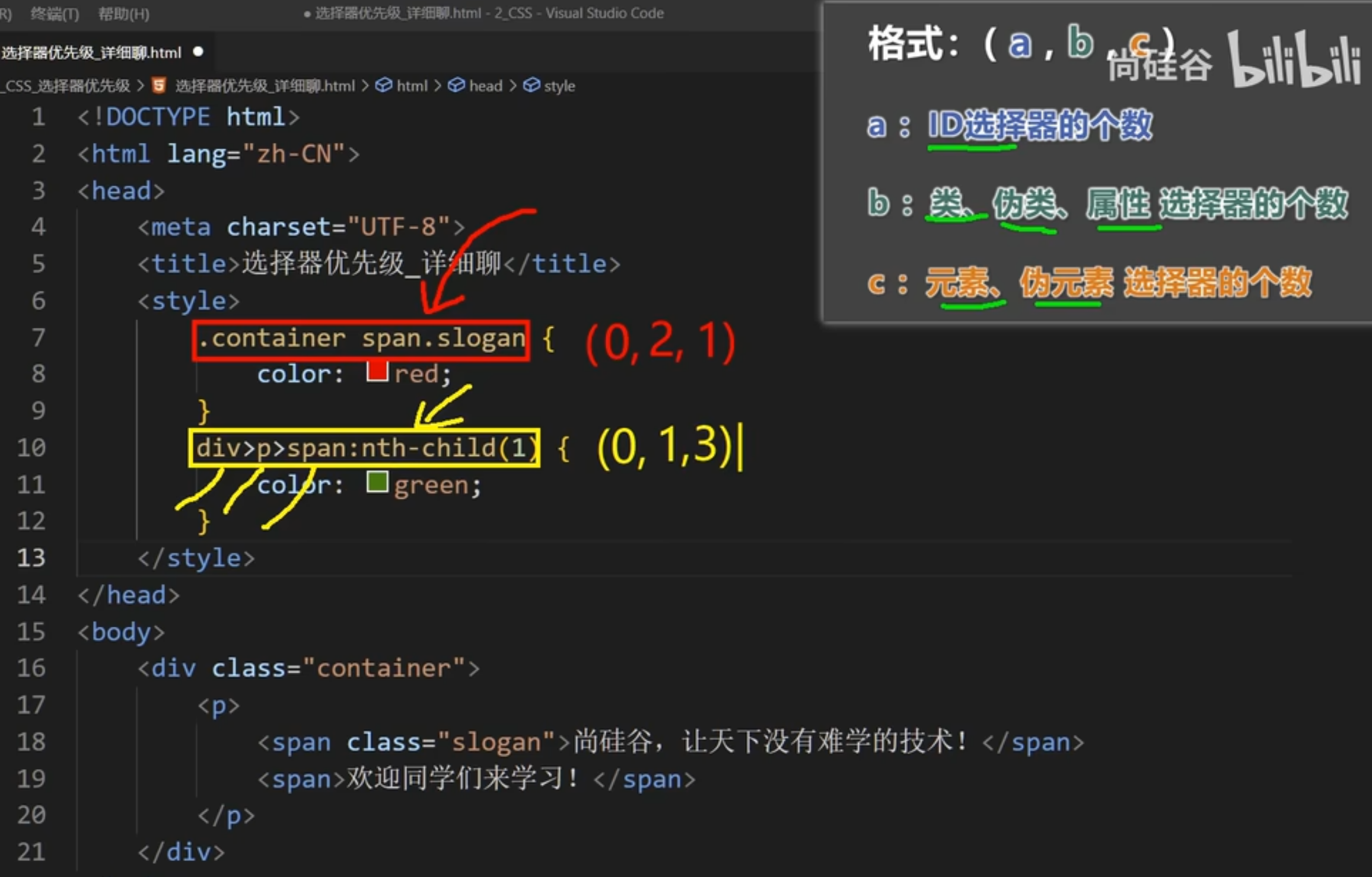Select the 选择器优先级_详细聊.html editor tab
This screenshot has height=877, width=1372.
point(91,53)
